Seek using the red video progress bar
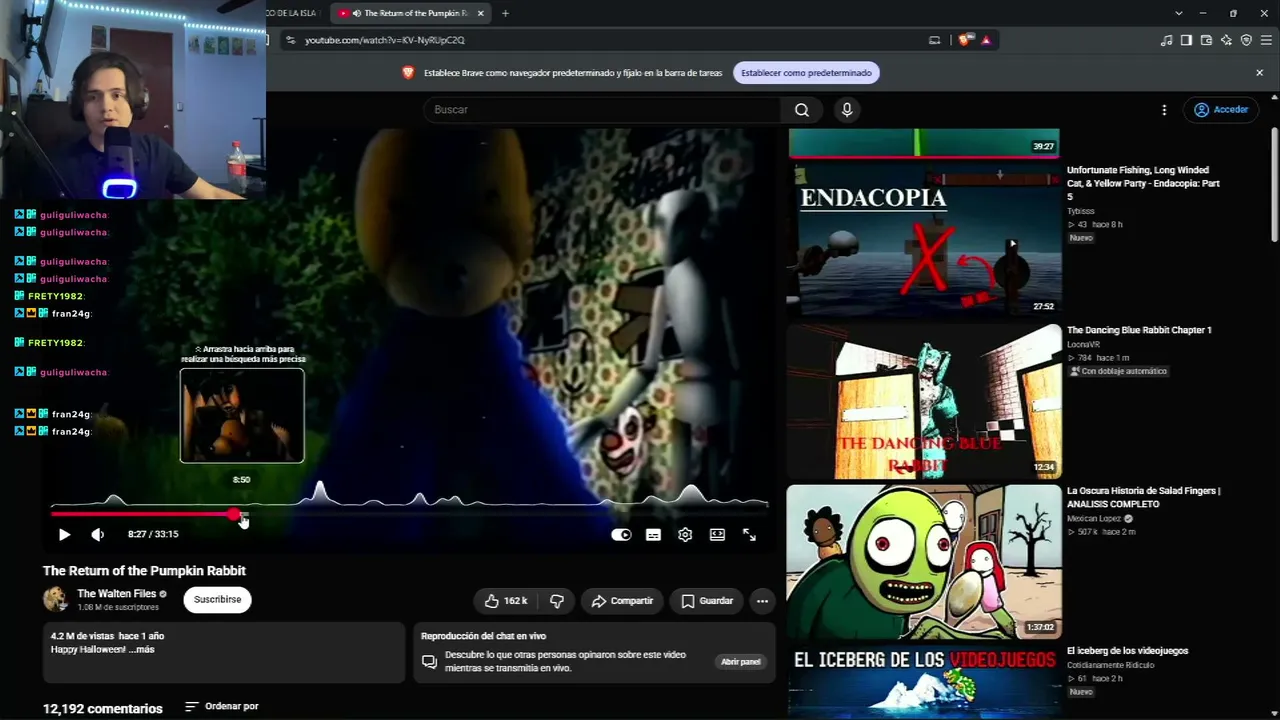The height and width of the screenshot is (720, 1280). (x=410, y=514)
